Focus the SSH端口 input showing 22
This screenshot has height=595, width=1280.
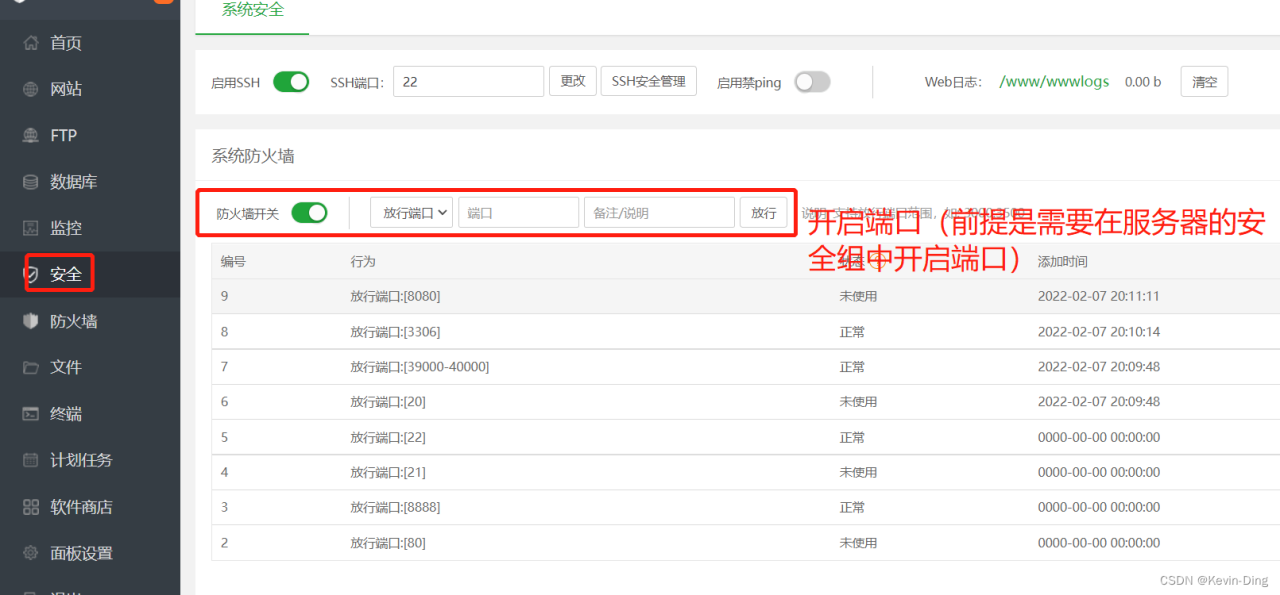pyautogui.click(x=468, y=82)
